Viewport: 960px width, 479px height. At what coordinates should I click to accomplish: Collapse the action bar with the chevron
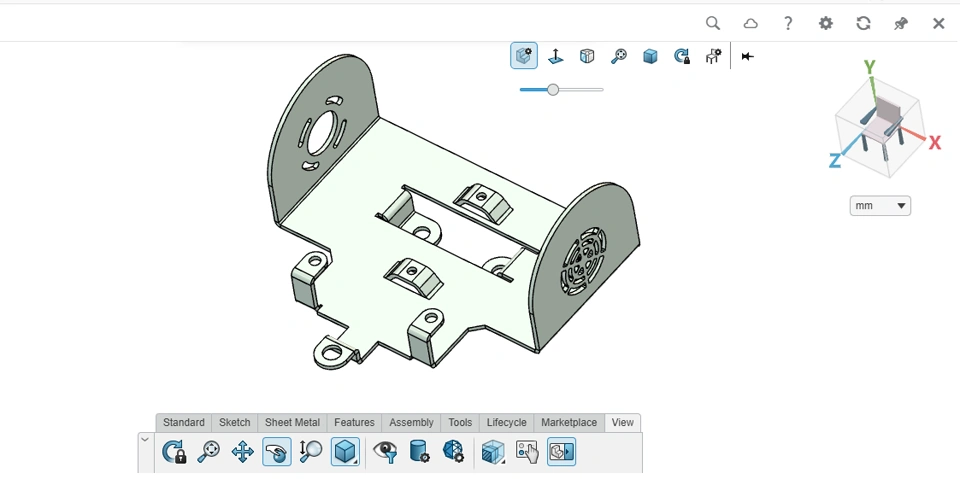[145, 439]
